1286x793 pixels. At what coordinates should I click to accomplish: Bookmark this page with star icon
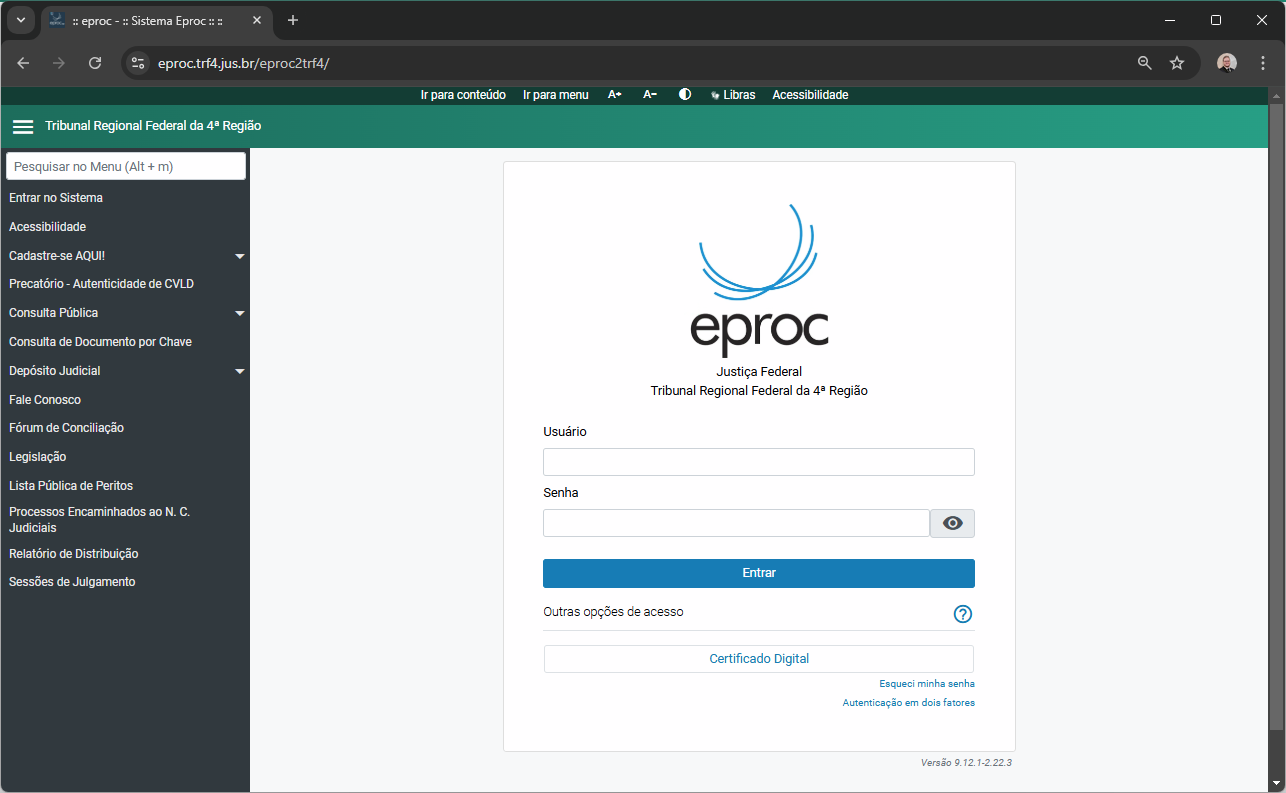coord(1177,63)
